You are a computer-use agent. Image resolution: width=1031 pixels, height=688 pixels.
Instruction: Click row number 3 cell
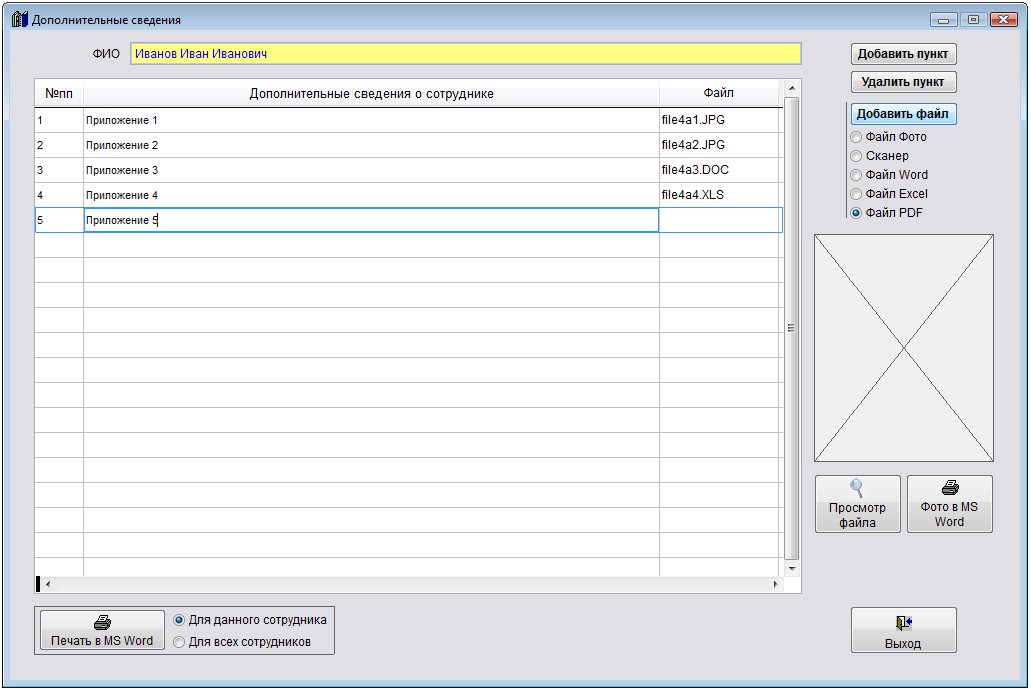click(59, 170)
